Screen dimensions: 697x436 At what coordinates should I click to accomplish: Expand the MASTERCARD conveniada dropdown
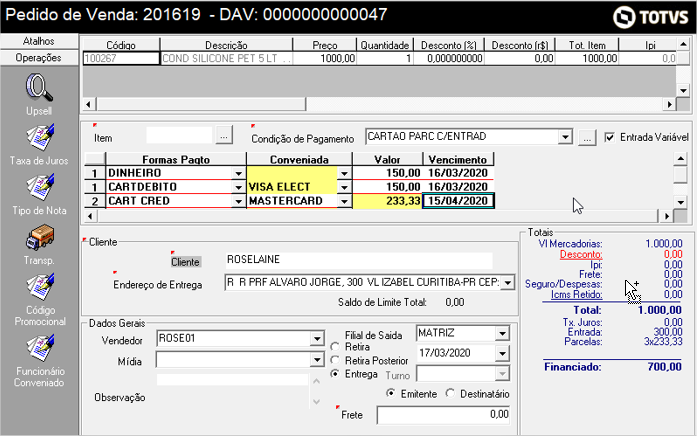pos(344,201)
